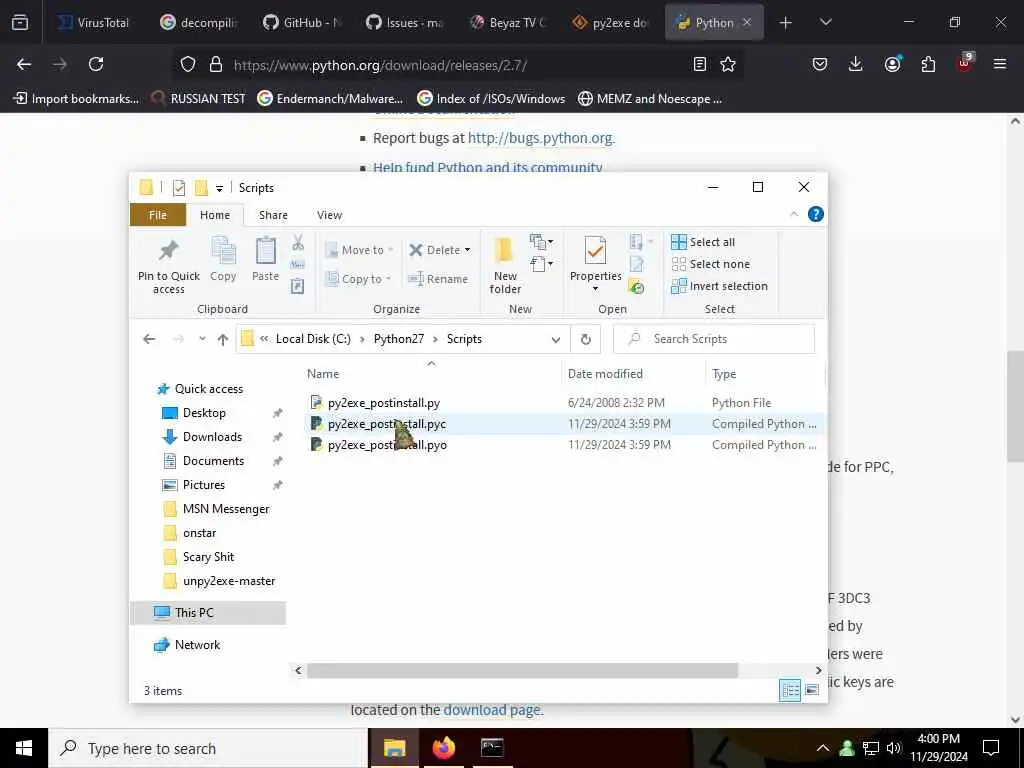This screenshot has width=1024, height=768.
Task: Click the Edit icon in the Open group
Action: coord(636,264)
